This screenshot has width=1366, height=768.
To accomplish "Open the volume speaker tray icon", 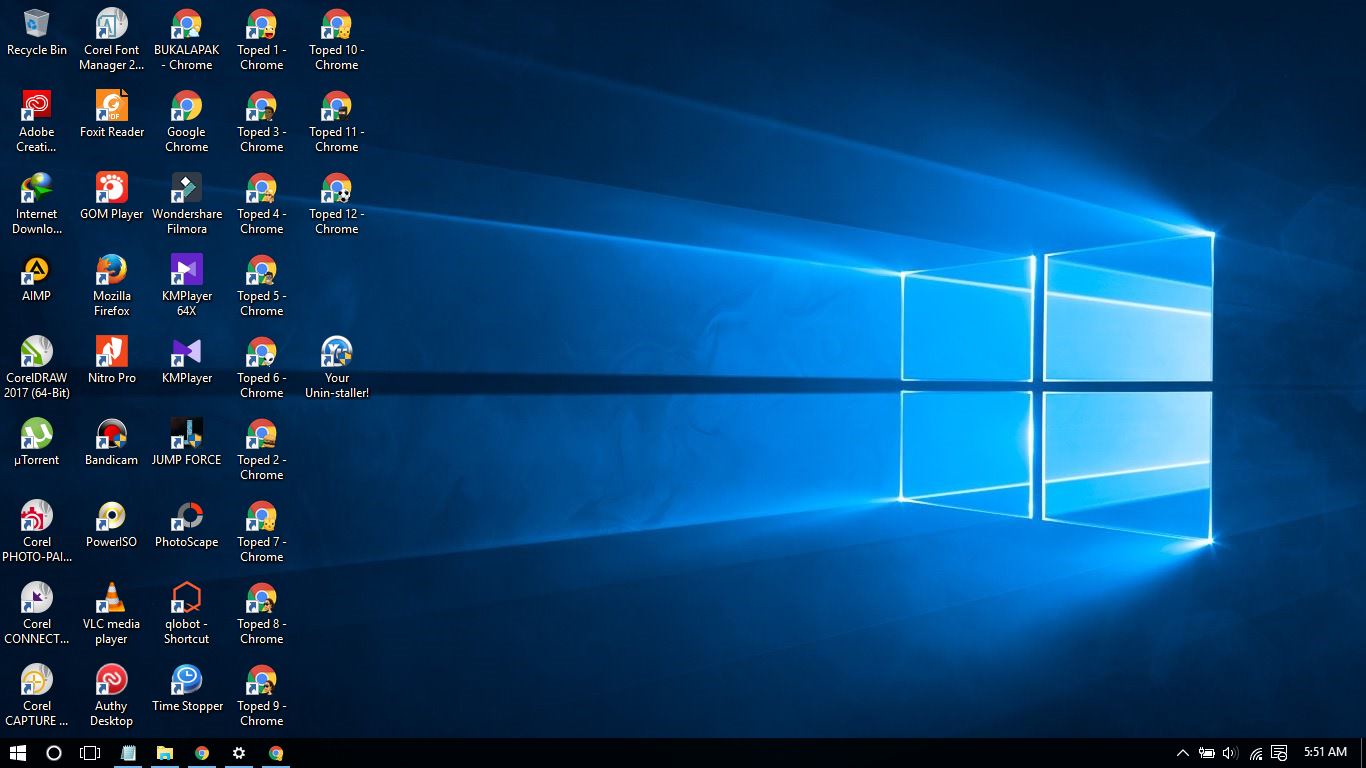I will click(1230, 753).
